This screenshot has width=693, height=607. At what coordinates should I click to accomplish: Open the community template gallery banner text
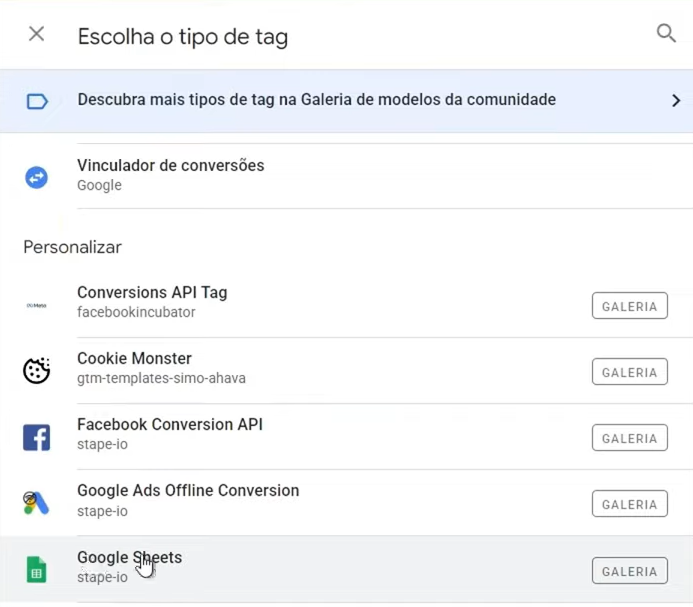click(316, 100)
